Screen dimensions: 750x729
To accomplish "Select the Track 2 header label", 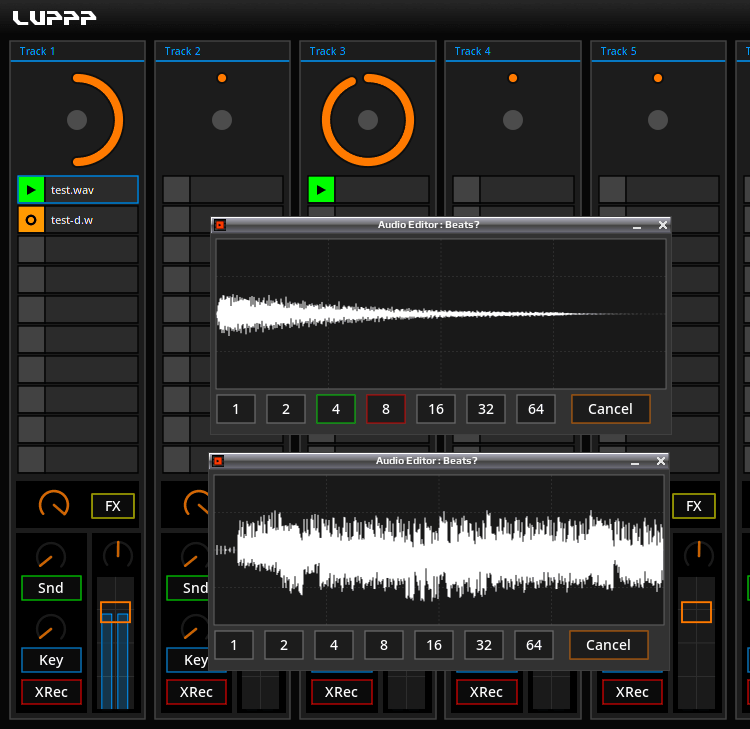I will pyautogui.click(x=182, y=51).
